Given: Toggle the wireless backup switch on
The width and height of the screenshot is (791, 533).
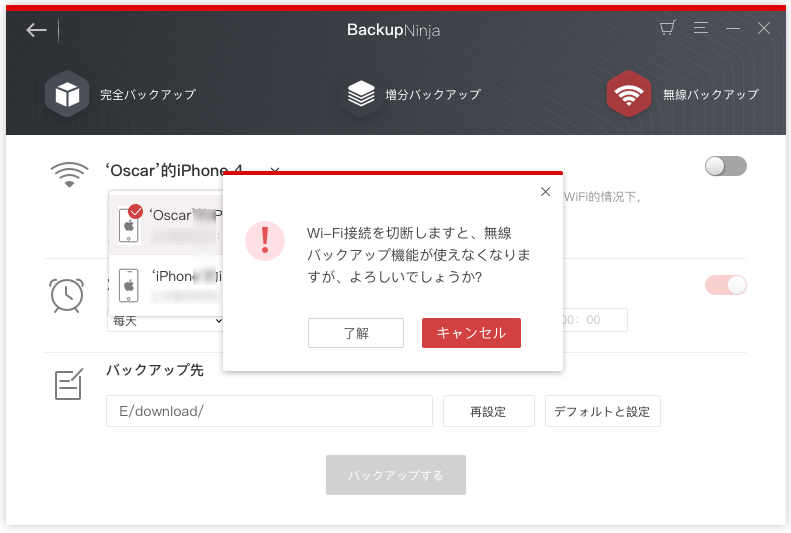Looking at the screenshot, I should (725, 166).
